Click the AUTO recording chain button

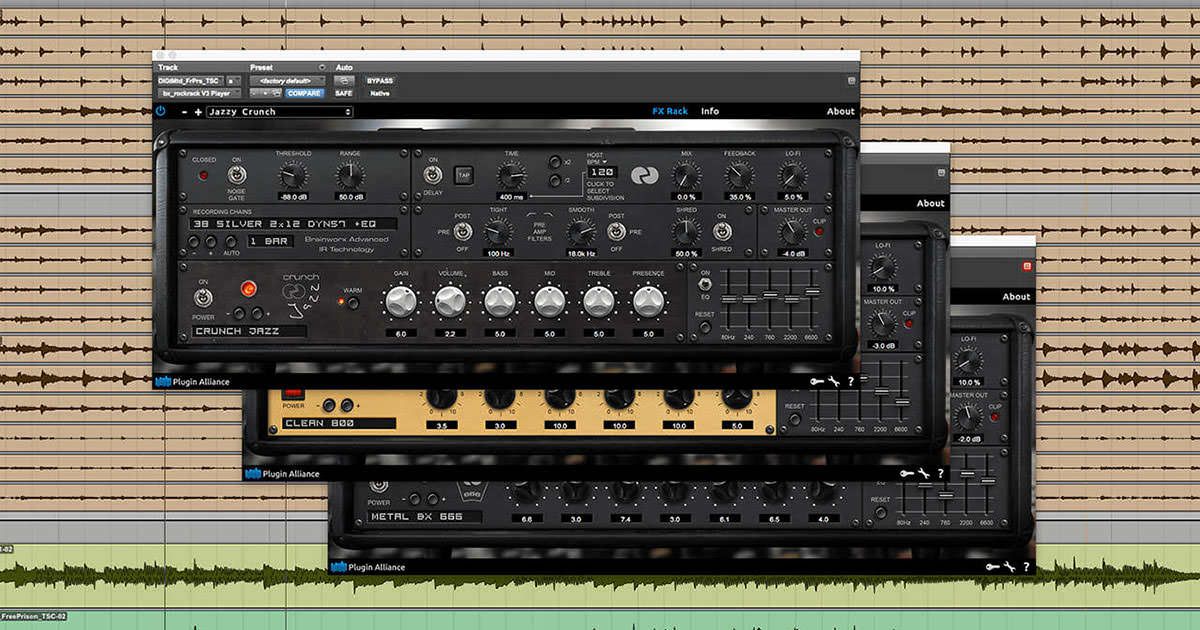point(233,242)
